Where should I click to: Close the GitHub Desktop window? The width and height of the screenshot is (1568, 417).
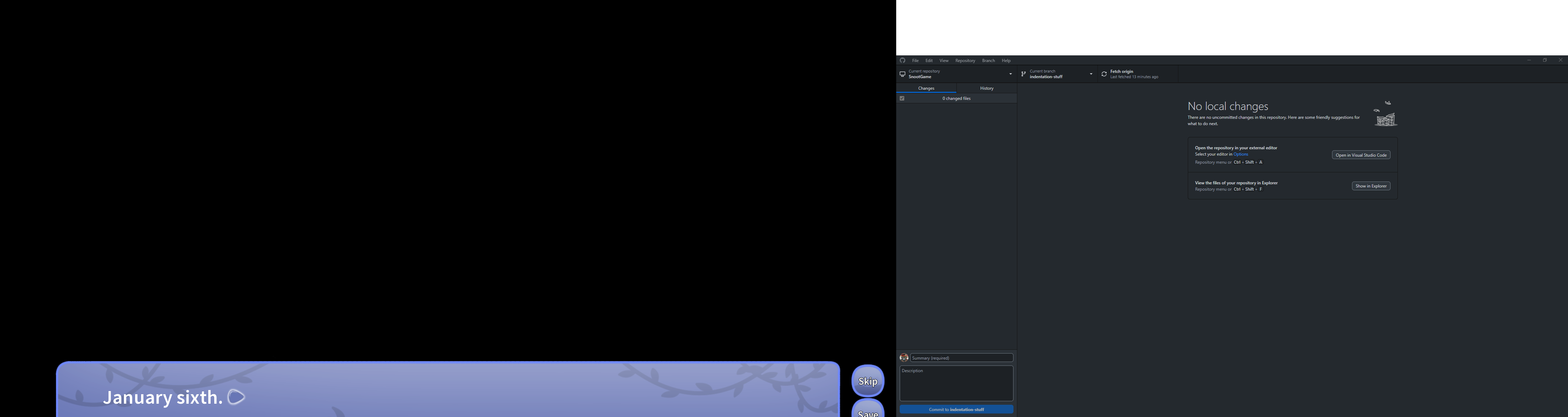coord(1560,60)
